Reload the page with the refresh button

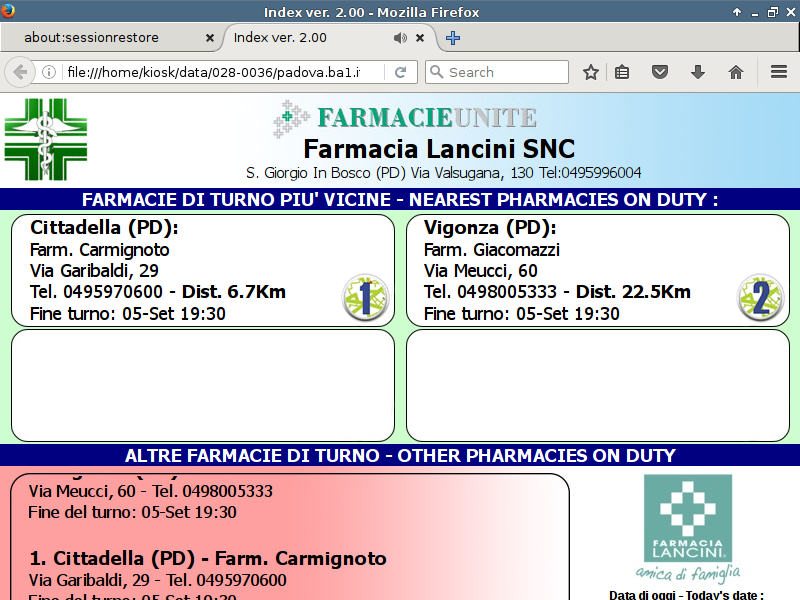[x=400, y=72]
